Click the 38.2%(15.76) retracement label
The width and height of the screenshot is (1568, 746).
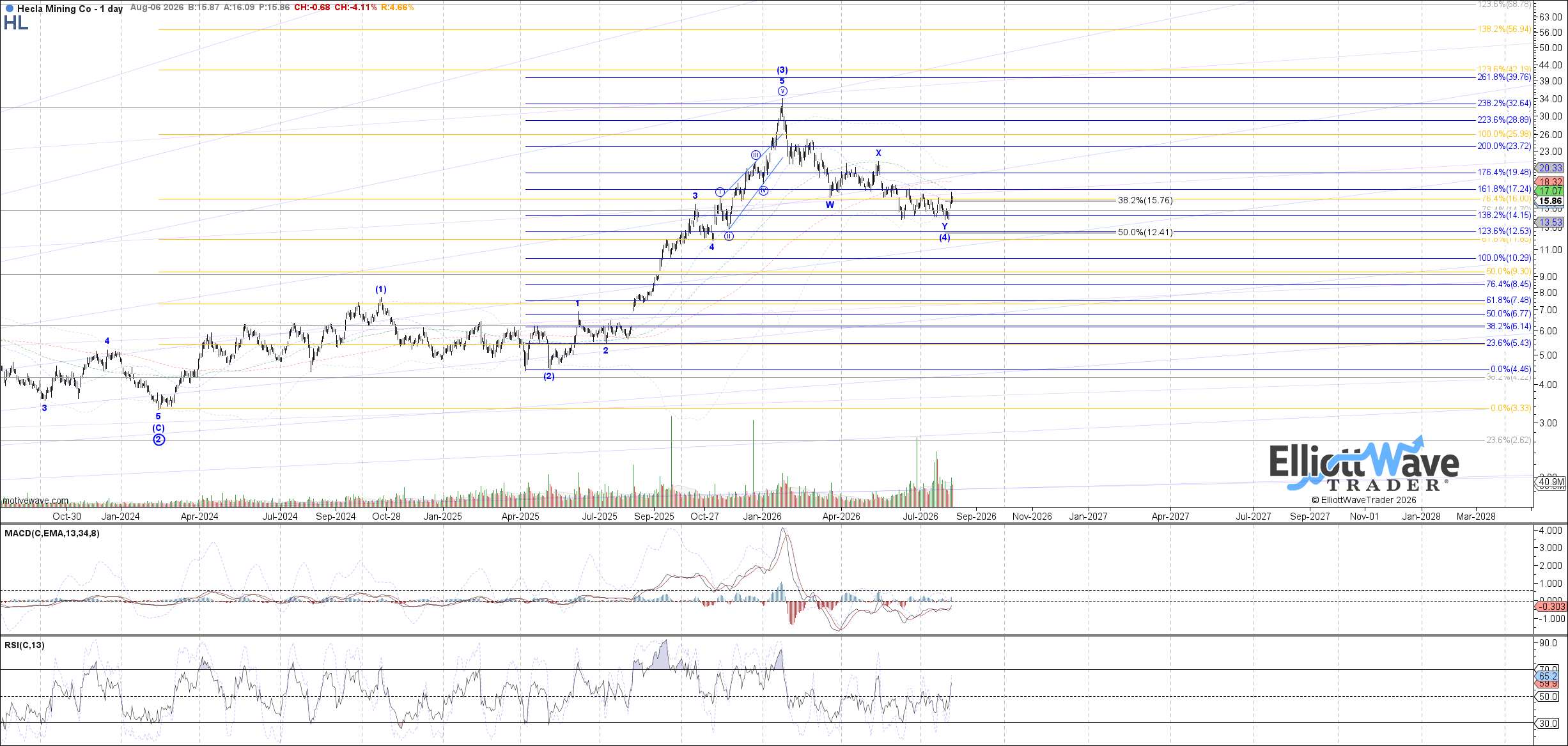point(1145,201)
